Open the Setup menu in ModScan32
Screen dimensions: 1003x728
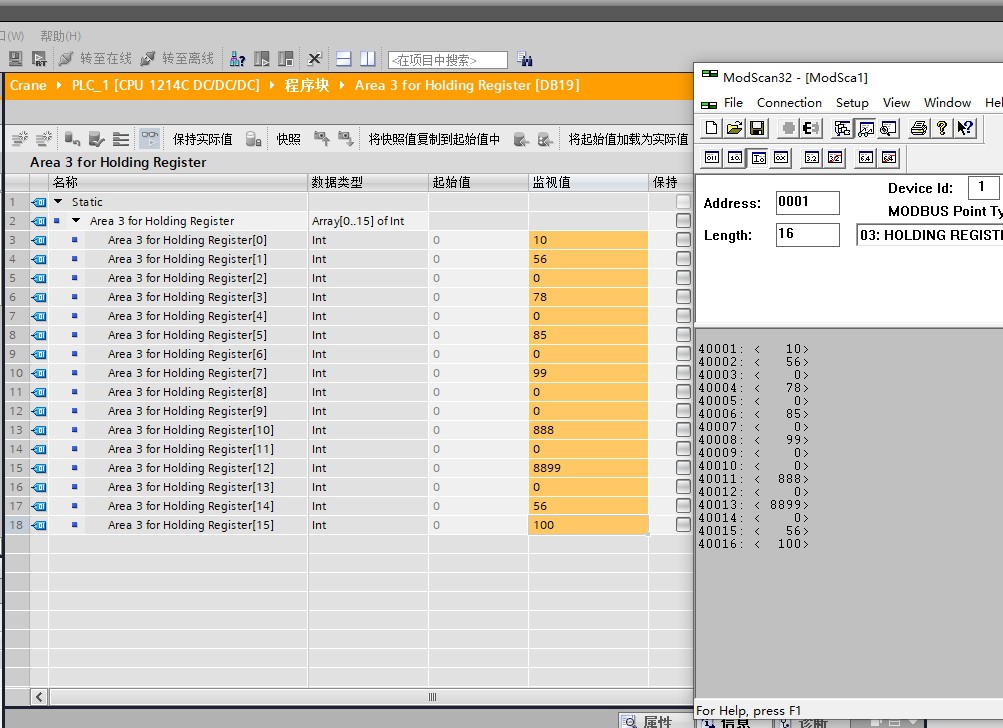coord(852,102)
